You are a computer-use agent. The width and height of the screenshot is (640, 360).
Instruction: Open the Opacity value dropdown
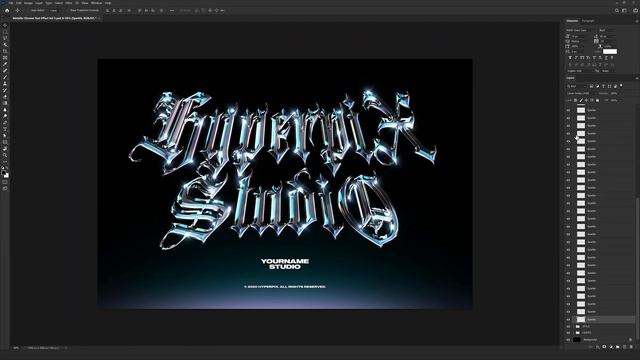coord(616,93)
